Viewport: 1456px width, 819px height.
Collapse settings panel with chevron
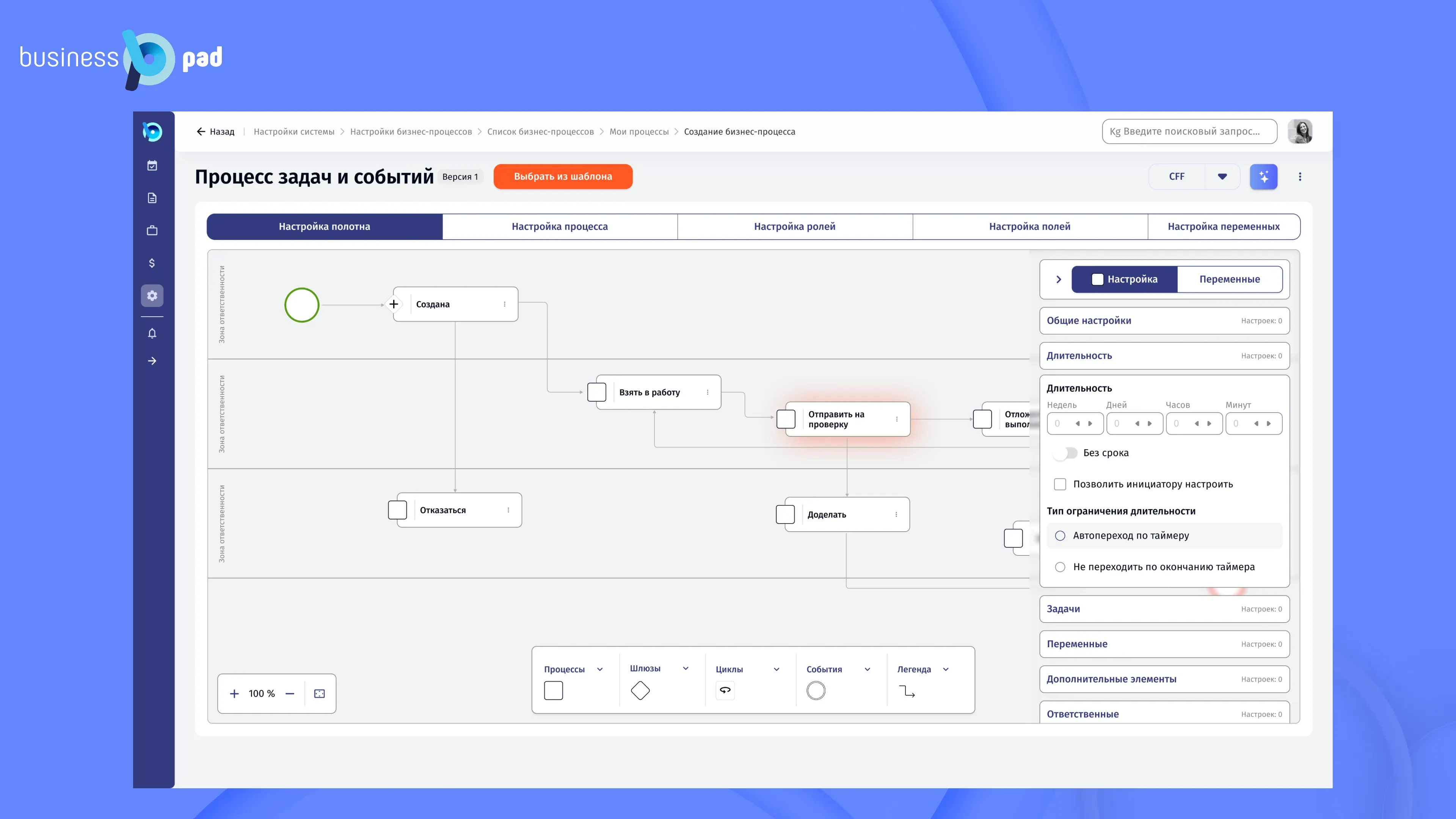[1059, 279]
